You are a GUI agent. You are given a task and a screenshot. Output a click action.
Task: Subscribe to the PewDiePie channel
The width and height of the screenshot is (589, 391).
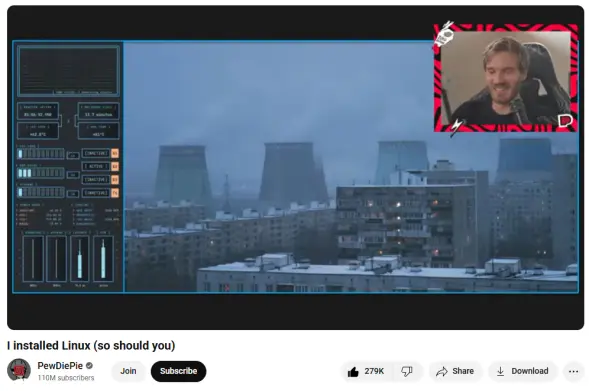coord(178,371)
